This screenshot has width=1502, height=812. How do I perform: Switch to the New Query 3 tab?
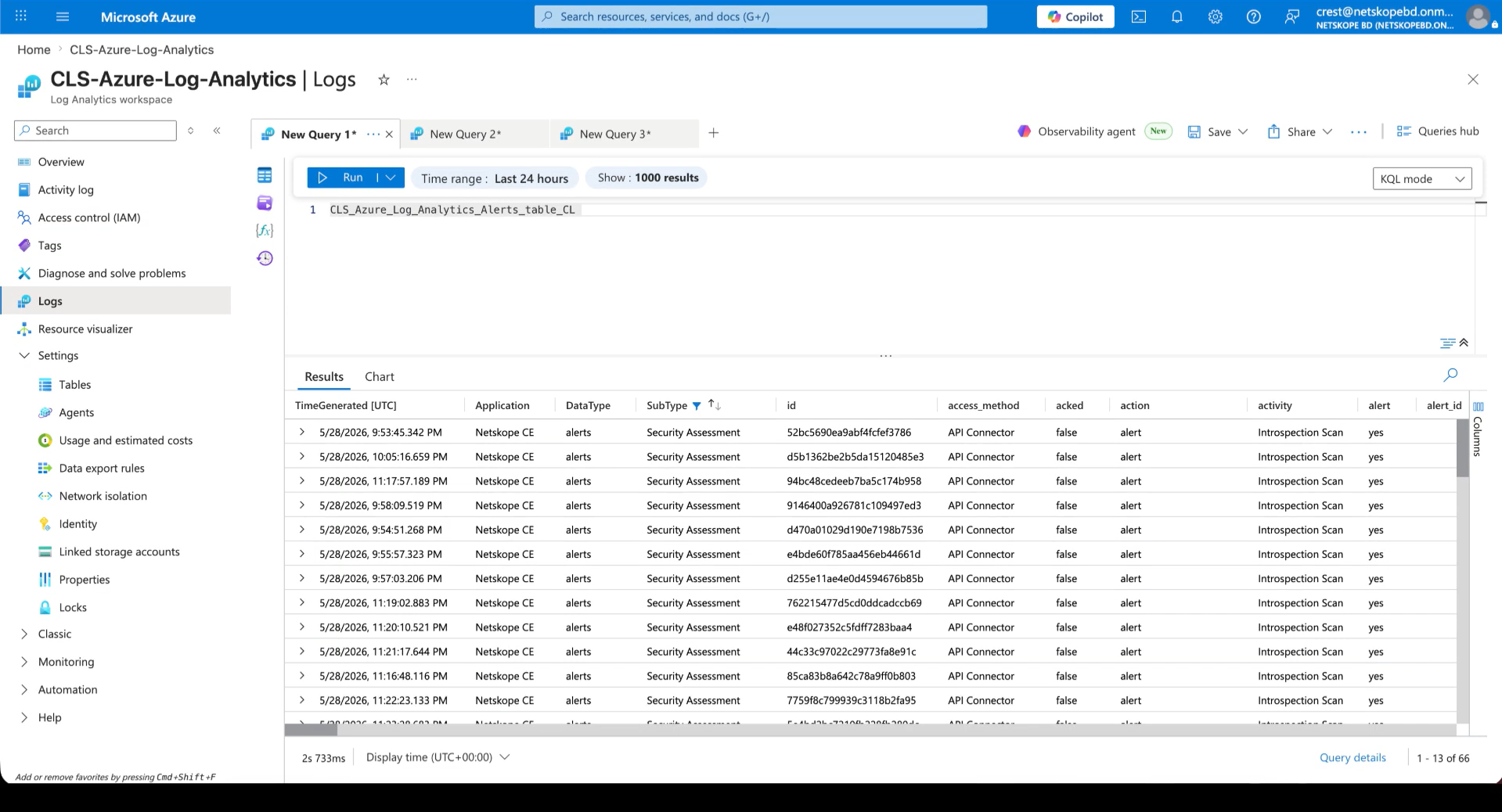tap(624, 134)
